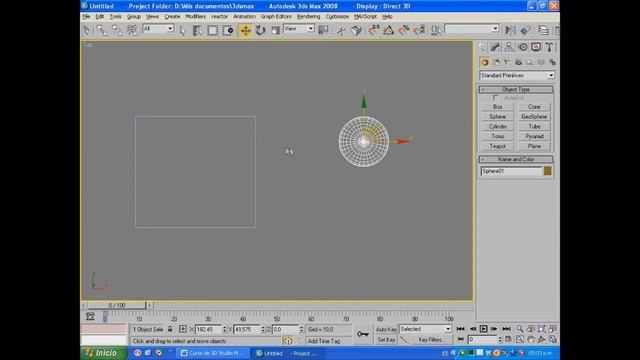Open the Modify panel tab
The width and height of the screenshot is (640, 360).
[496, 47]
